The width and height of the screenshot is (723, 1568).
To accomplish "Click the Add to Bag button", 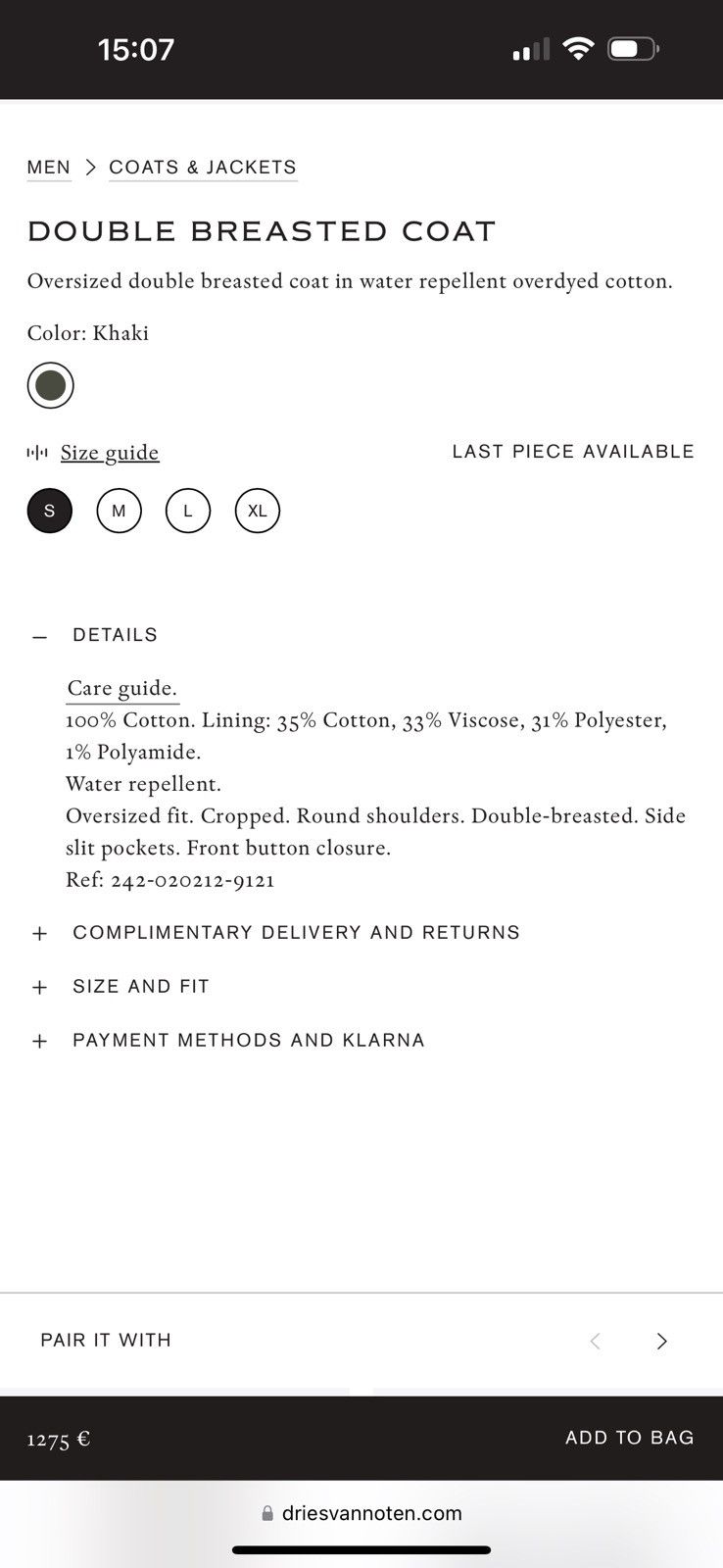I will pos(630,1438).
